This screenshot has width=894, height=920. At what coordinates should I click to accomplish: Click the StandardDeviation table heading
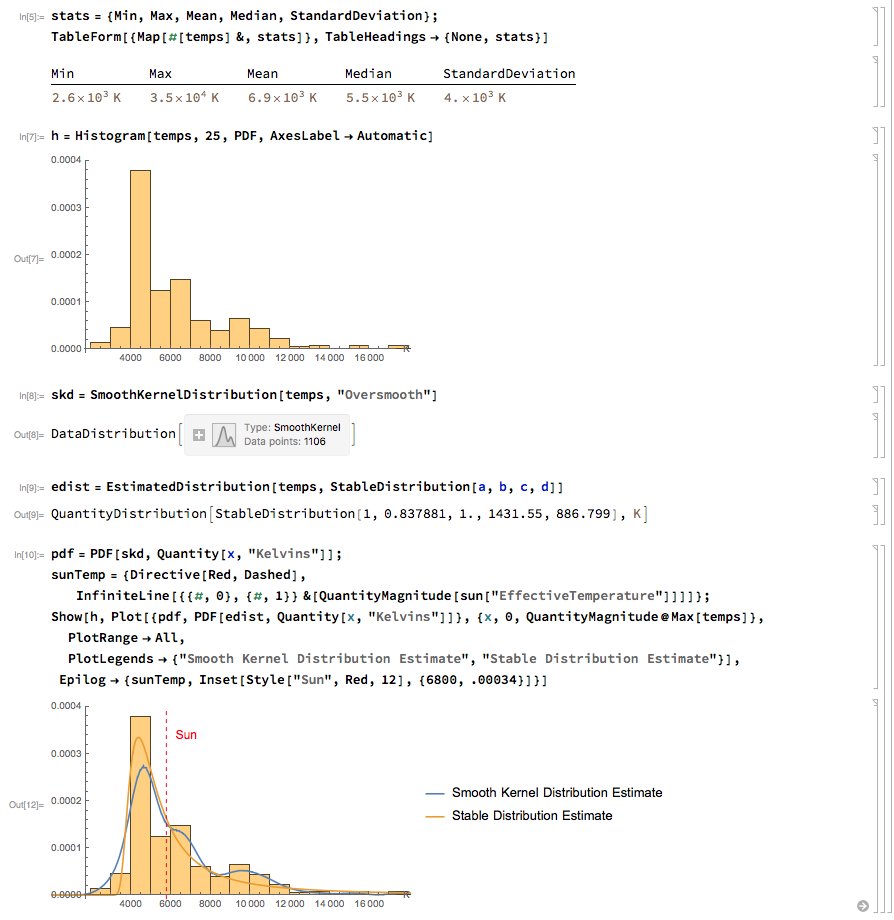tap(509, 74)
